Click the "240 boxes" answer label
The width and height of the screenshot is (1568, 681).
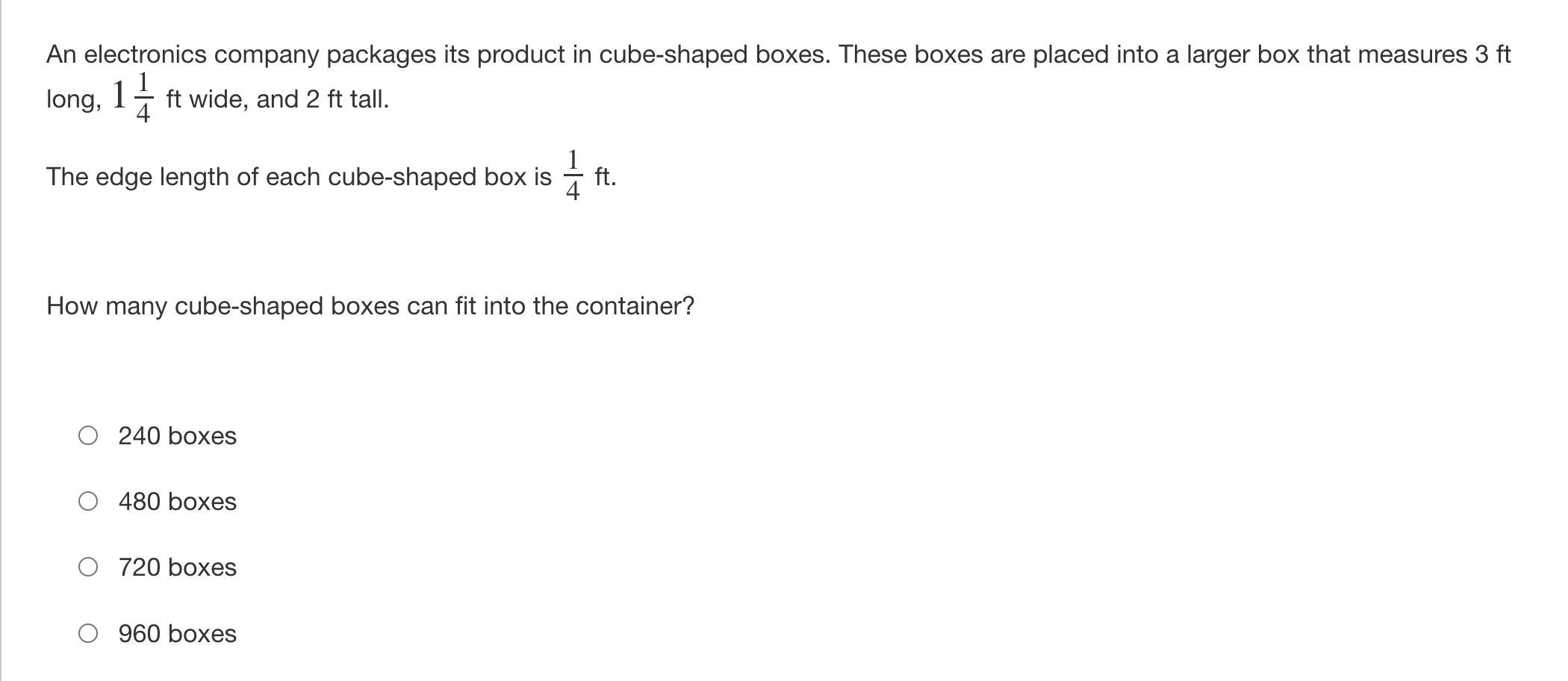(177, 436)
